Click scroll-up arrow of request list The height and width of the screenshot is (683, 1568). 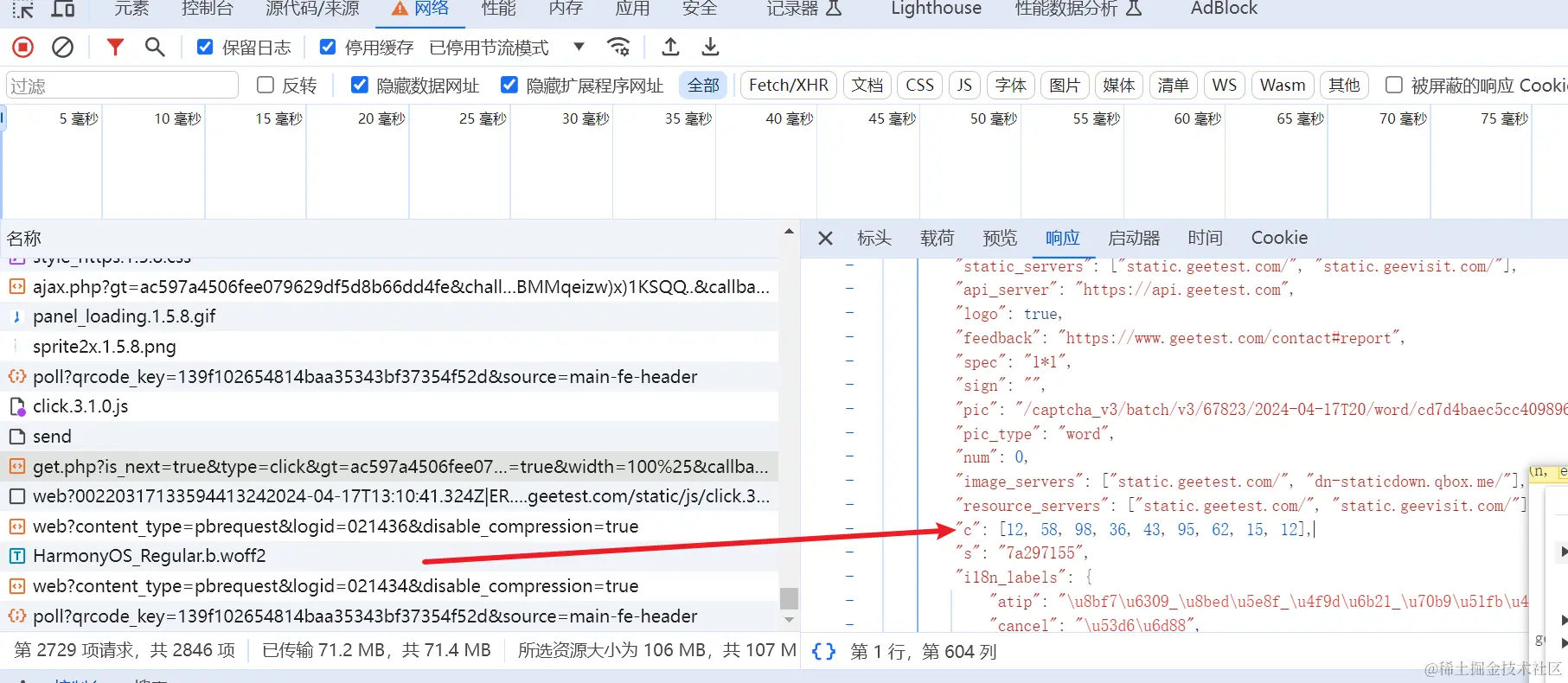tap(789, 232)
